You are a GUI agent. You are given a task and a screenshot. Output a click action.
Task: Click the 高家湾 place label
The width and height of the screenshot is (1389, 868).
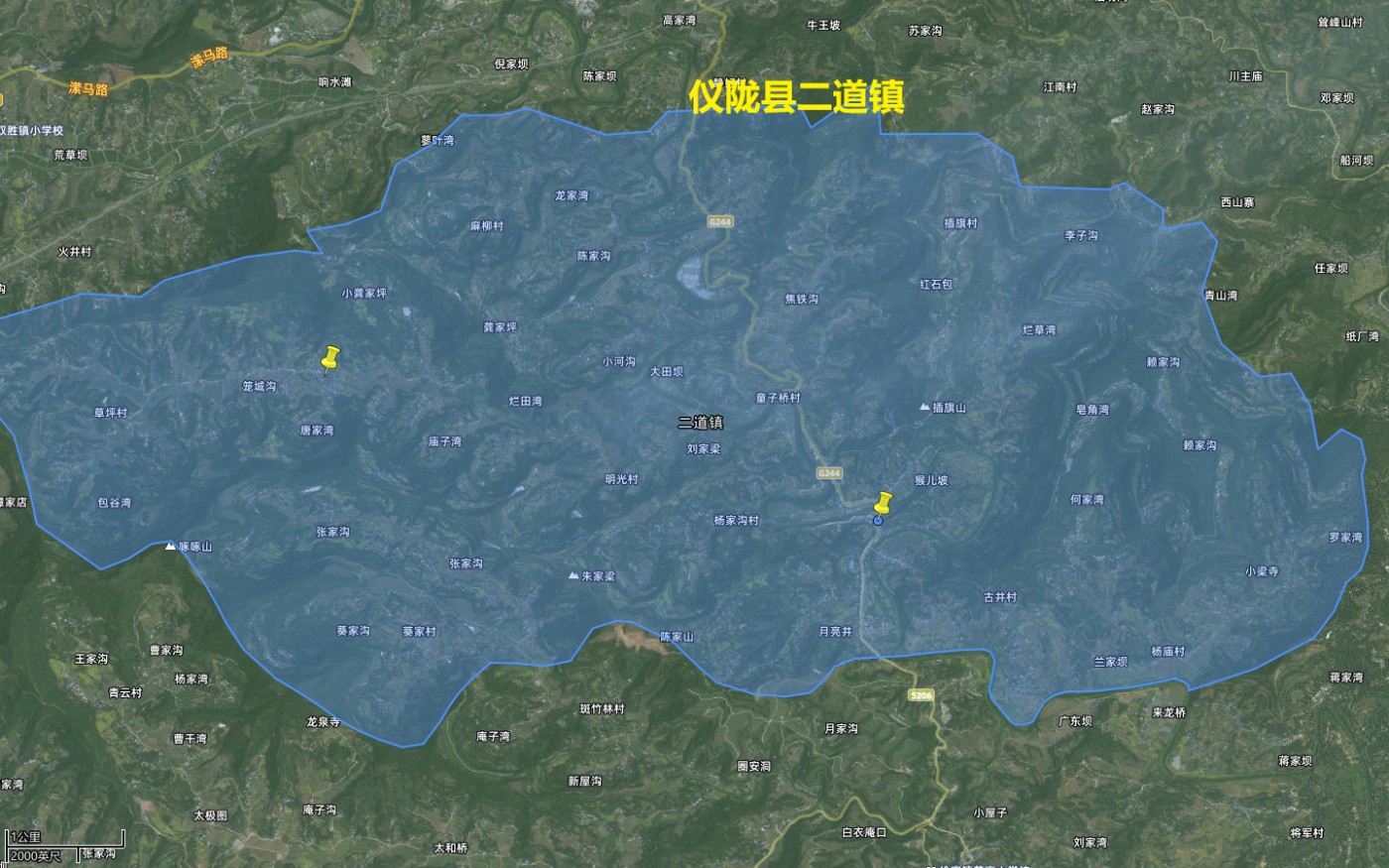click(680, 20)
